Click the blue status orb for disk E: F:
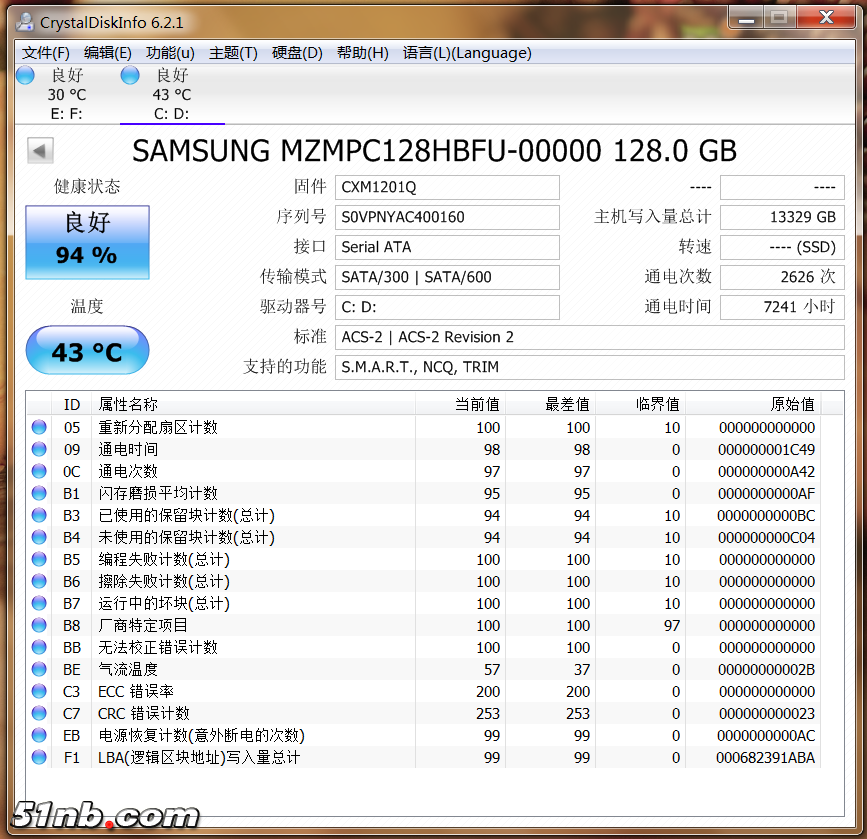The height and width of the screenshot is (839, 867). 25,75
